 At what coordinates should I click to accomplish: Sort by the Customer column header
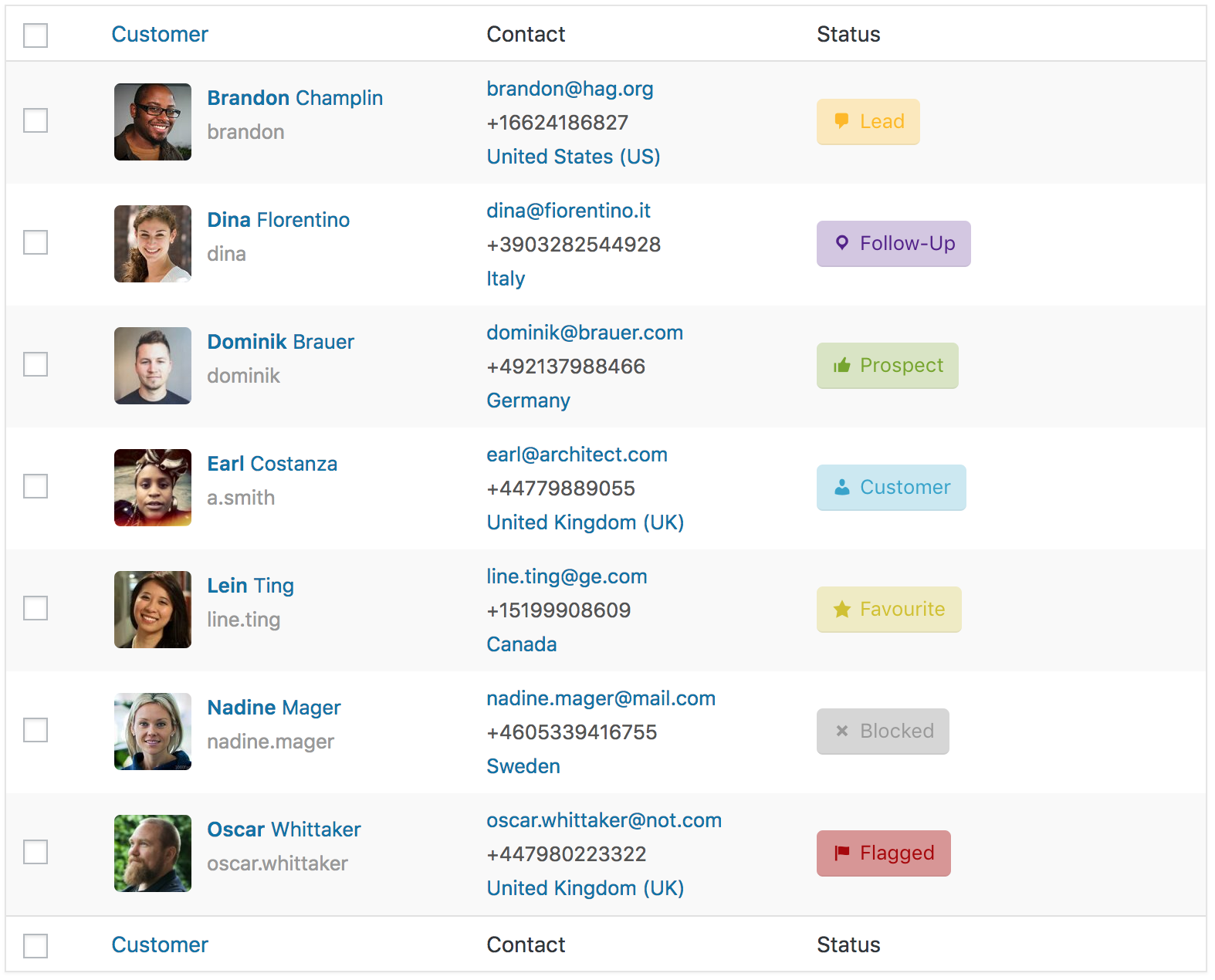(160, 34)
